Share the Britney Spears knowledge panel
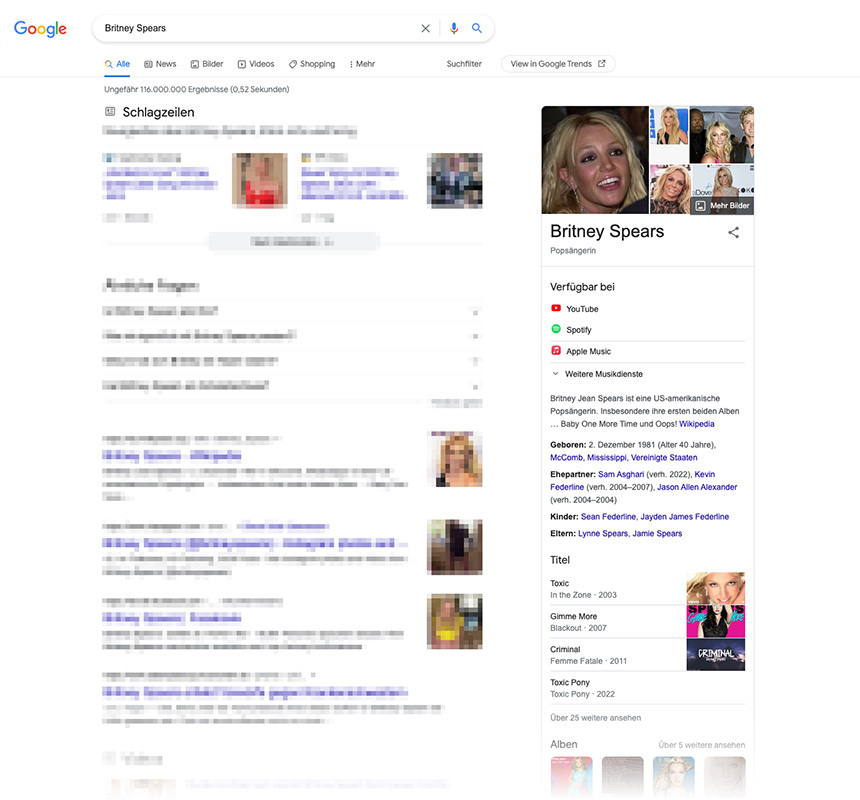 tap(733, 232)
